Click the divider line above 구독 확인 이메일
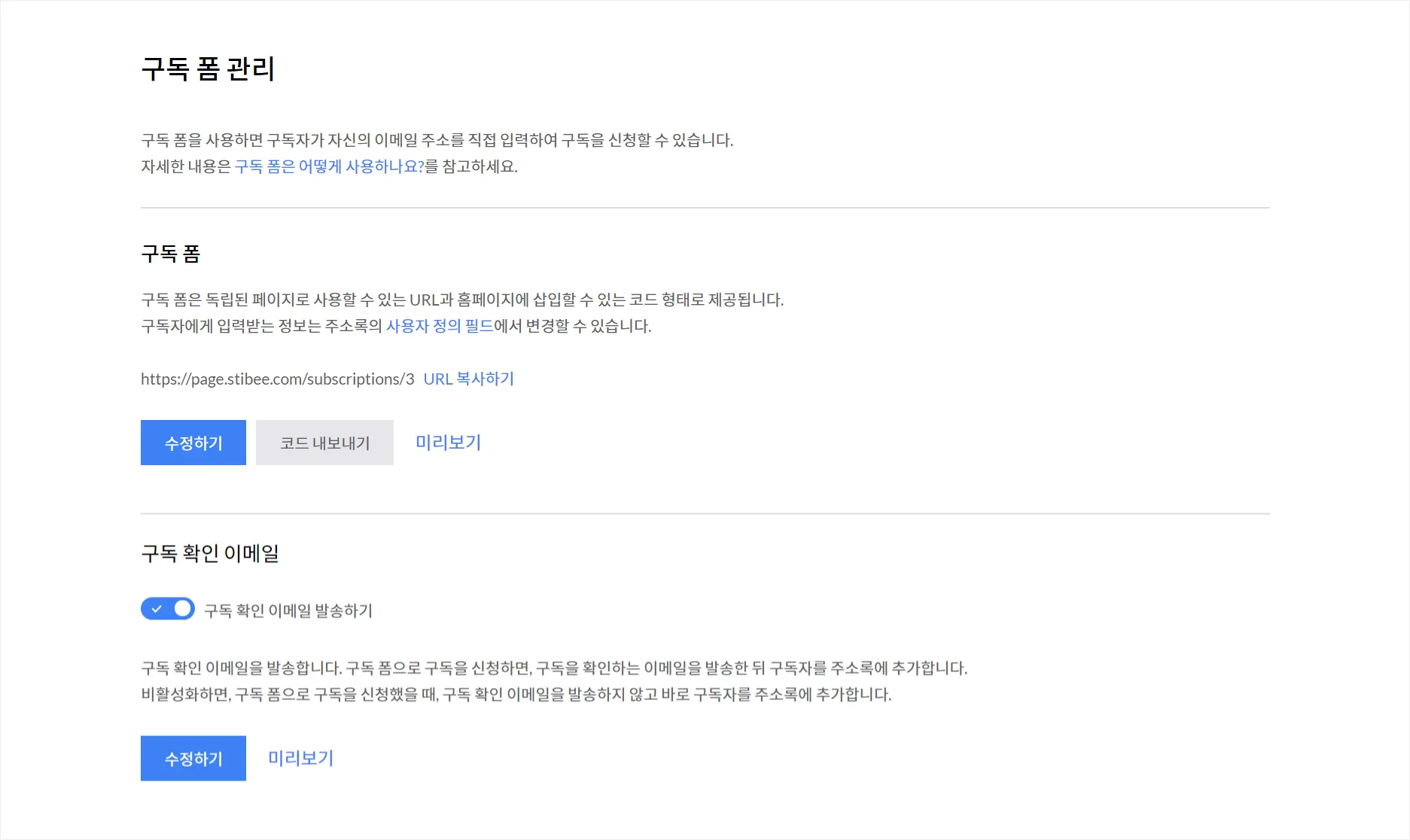This screenshot has height=840, width=1410. [705, 513]
